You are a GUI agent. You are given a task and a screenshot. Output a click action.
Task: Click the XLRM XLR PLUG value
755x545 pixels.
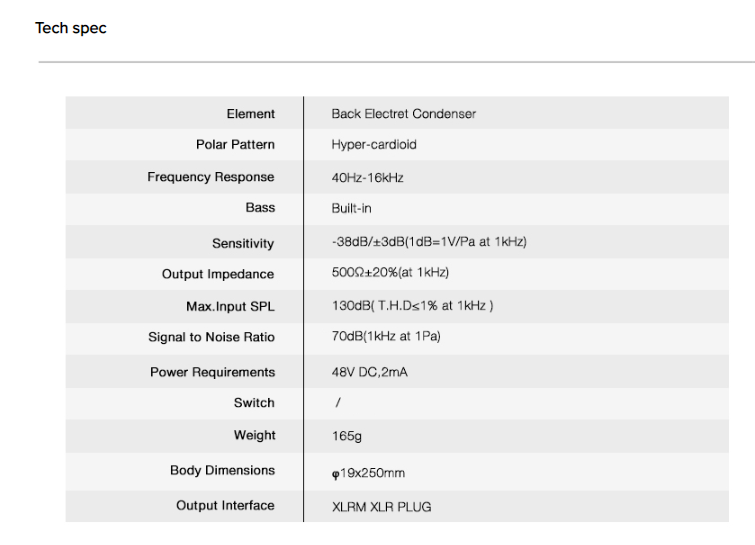coord(381,507)
